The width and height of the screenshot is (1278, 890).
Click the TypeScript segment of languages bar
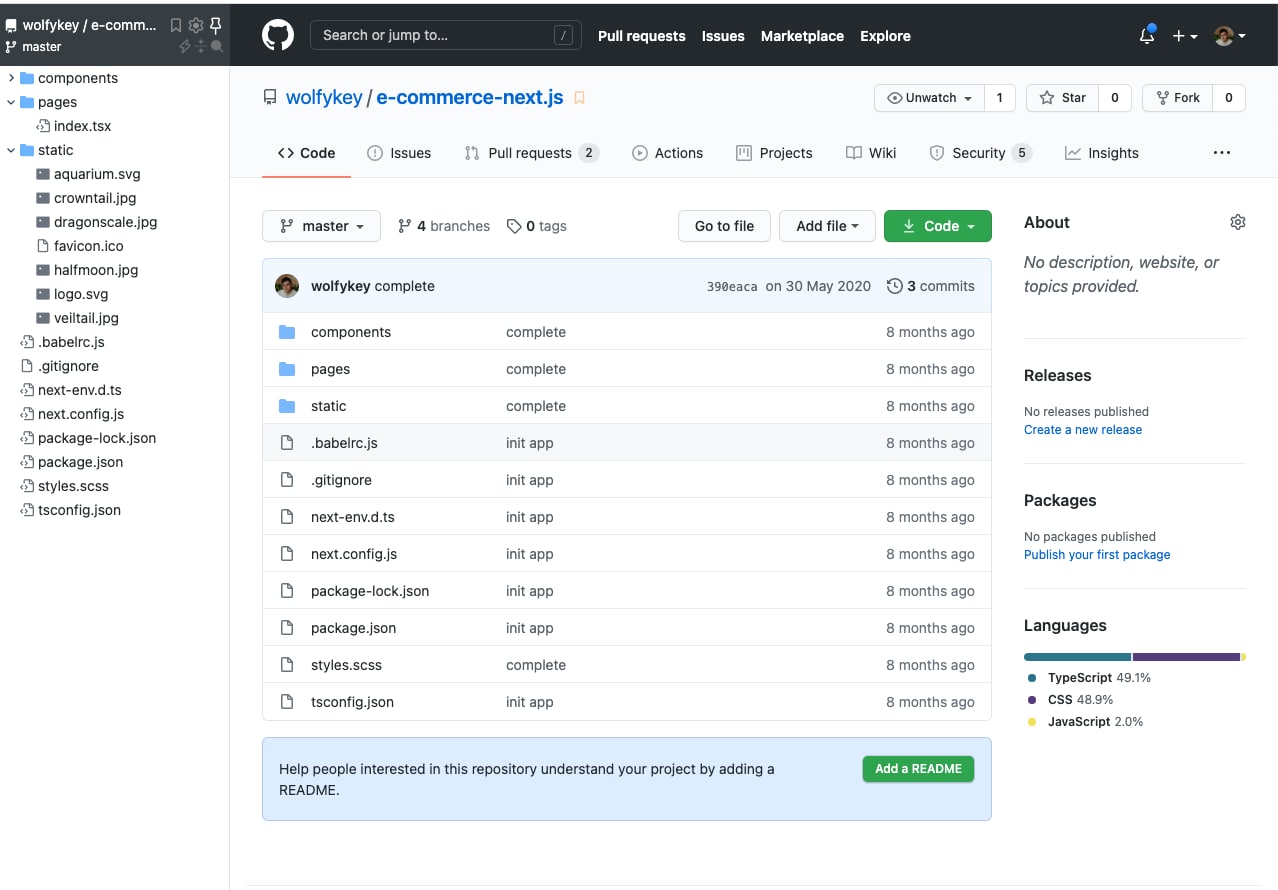tap(1077, 657)
